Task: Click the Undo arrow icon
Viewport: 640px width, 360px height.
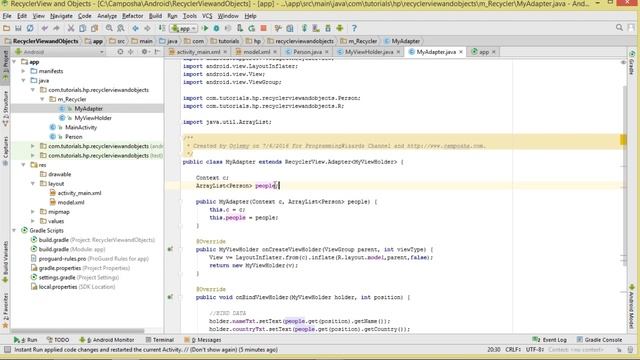Action: tap(44, 28)
